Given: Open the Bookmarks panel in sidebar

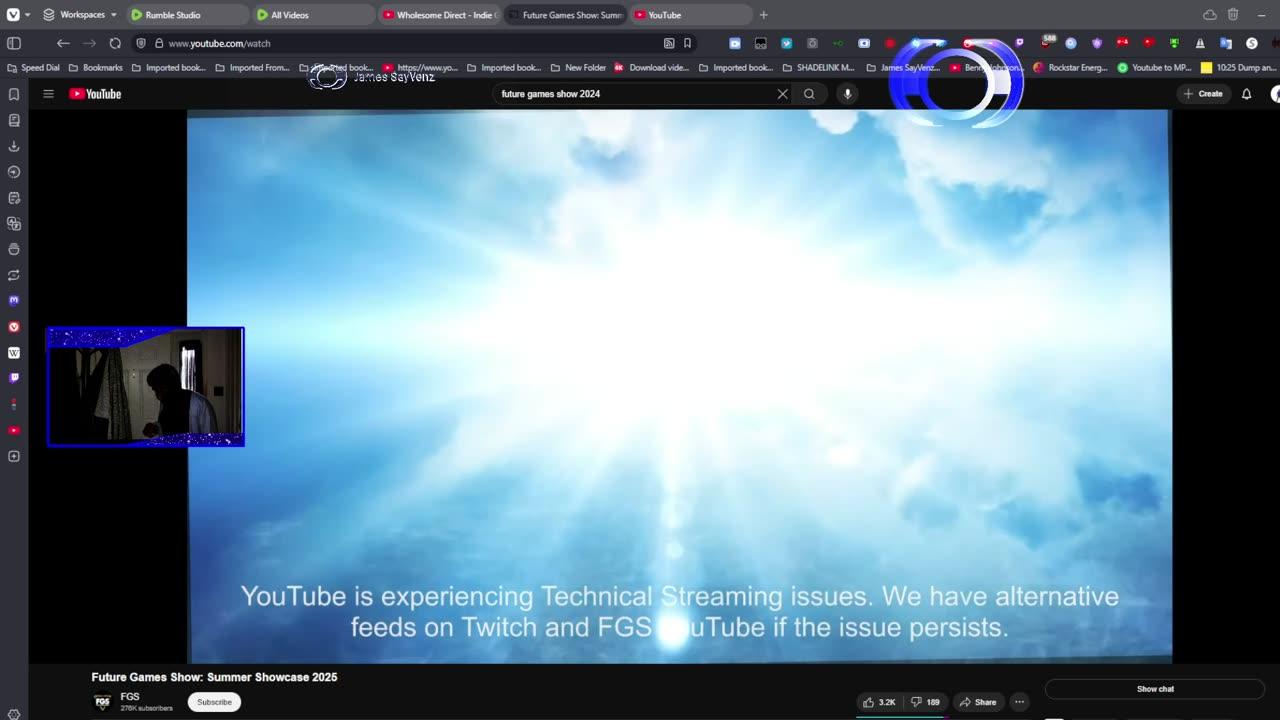Looking at the screenshot, I should click(14, 94).
